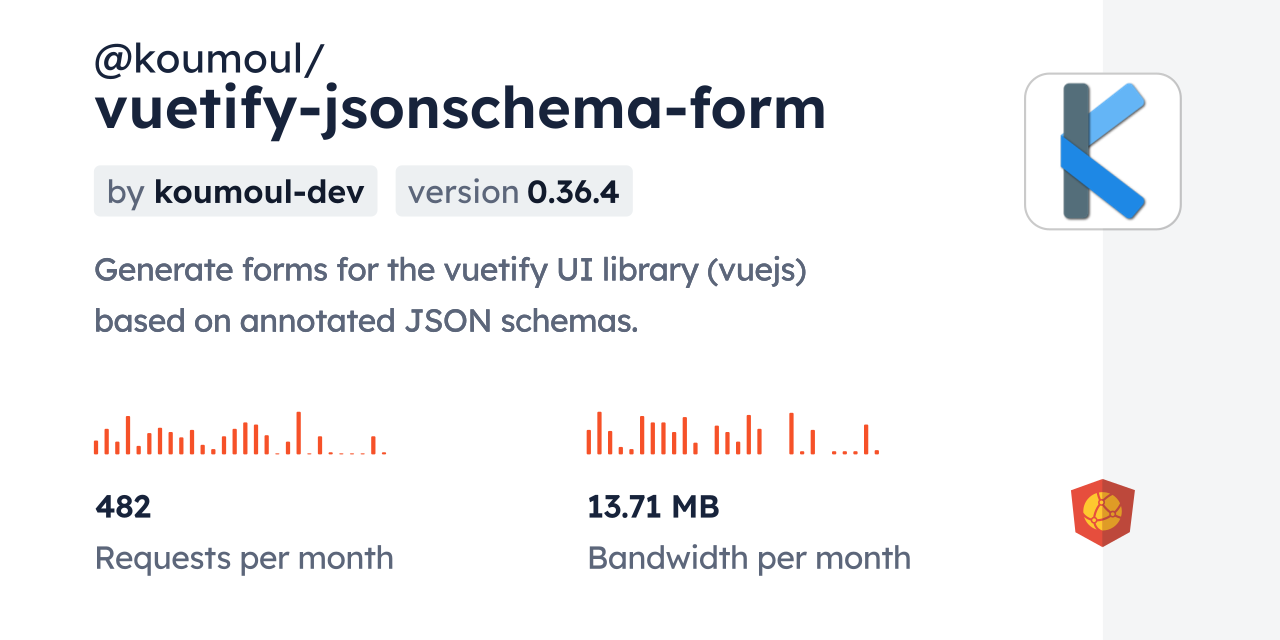Click the jsDelivr shield logo
The image size is (1280, 640).
(1102, 512)
